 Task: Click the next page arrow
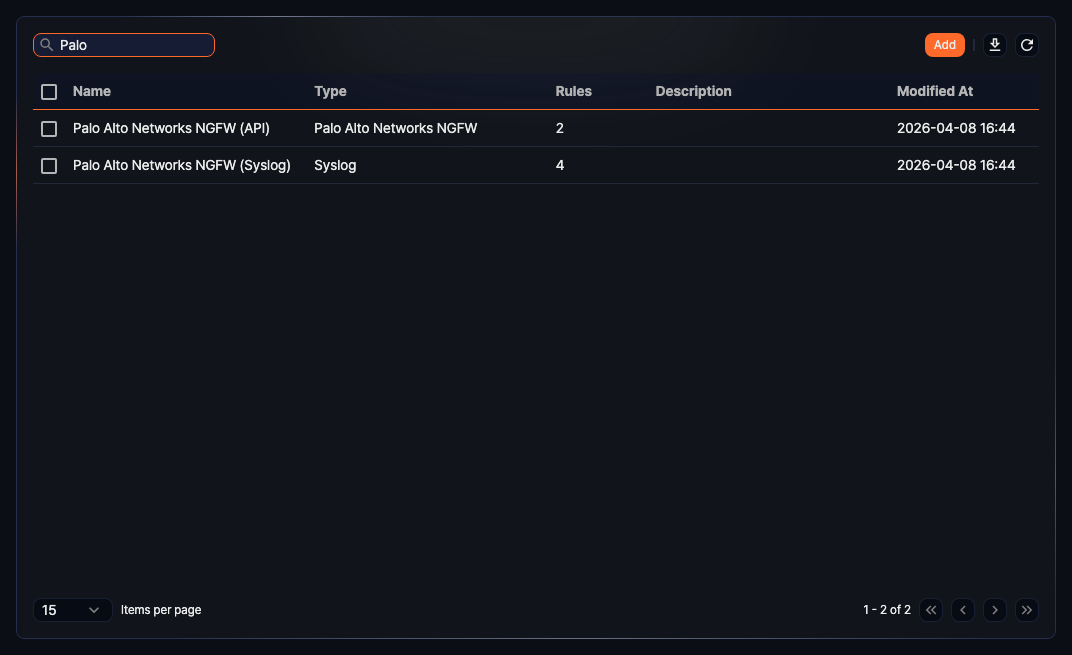point(994,609)
